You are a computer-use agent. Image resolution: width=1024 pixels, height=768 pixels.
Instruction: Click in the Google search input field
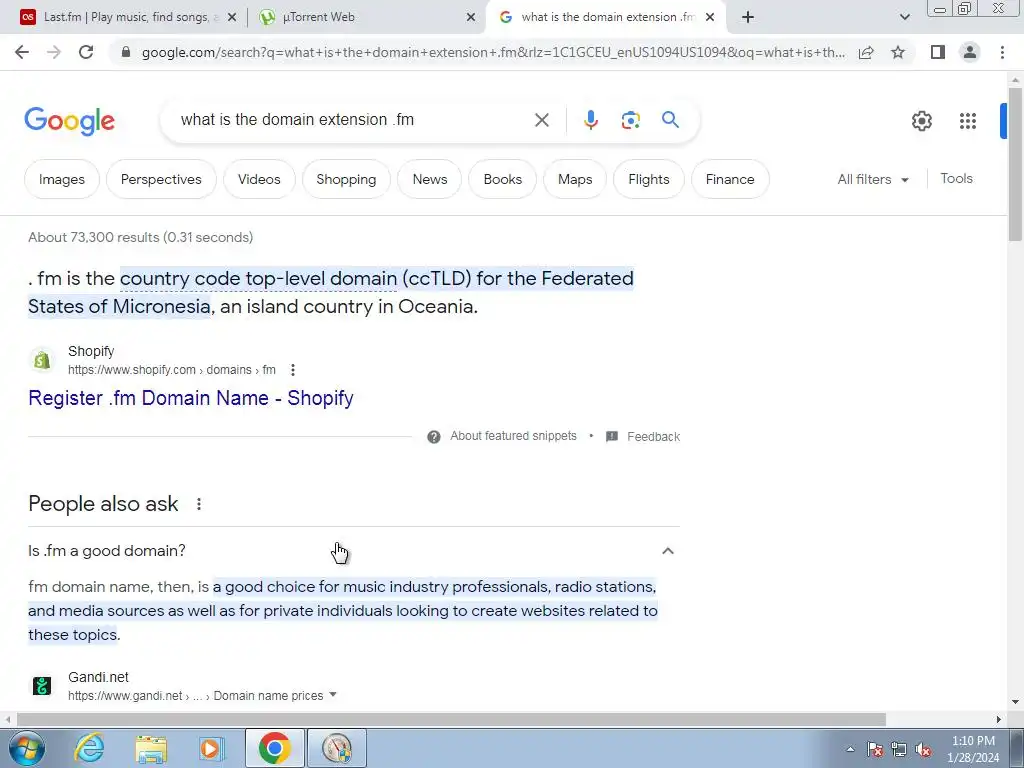pos(353,120)
